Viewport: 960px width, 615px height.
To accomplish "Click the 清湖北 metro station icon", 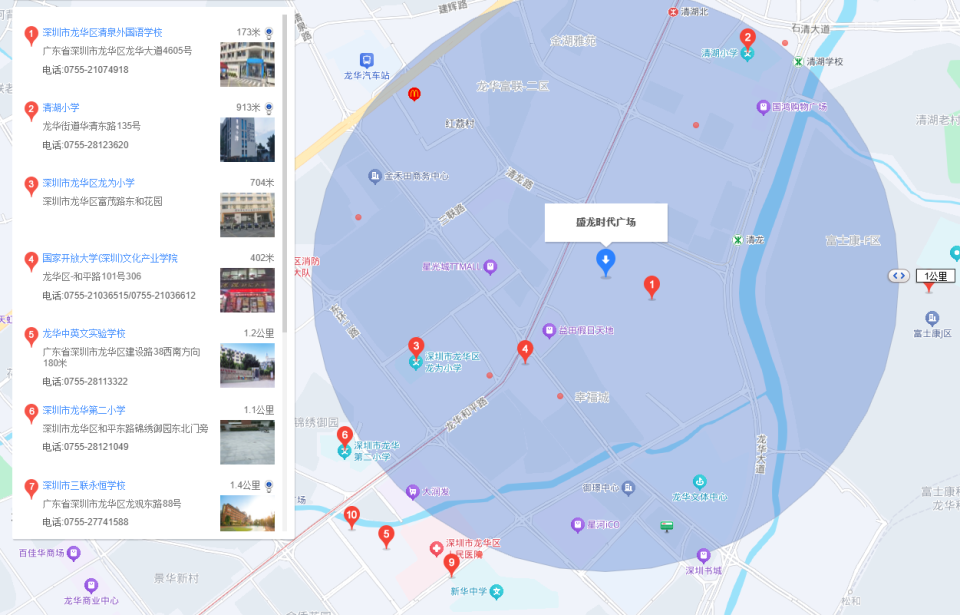I will (x=673, y=12).
